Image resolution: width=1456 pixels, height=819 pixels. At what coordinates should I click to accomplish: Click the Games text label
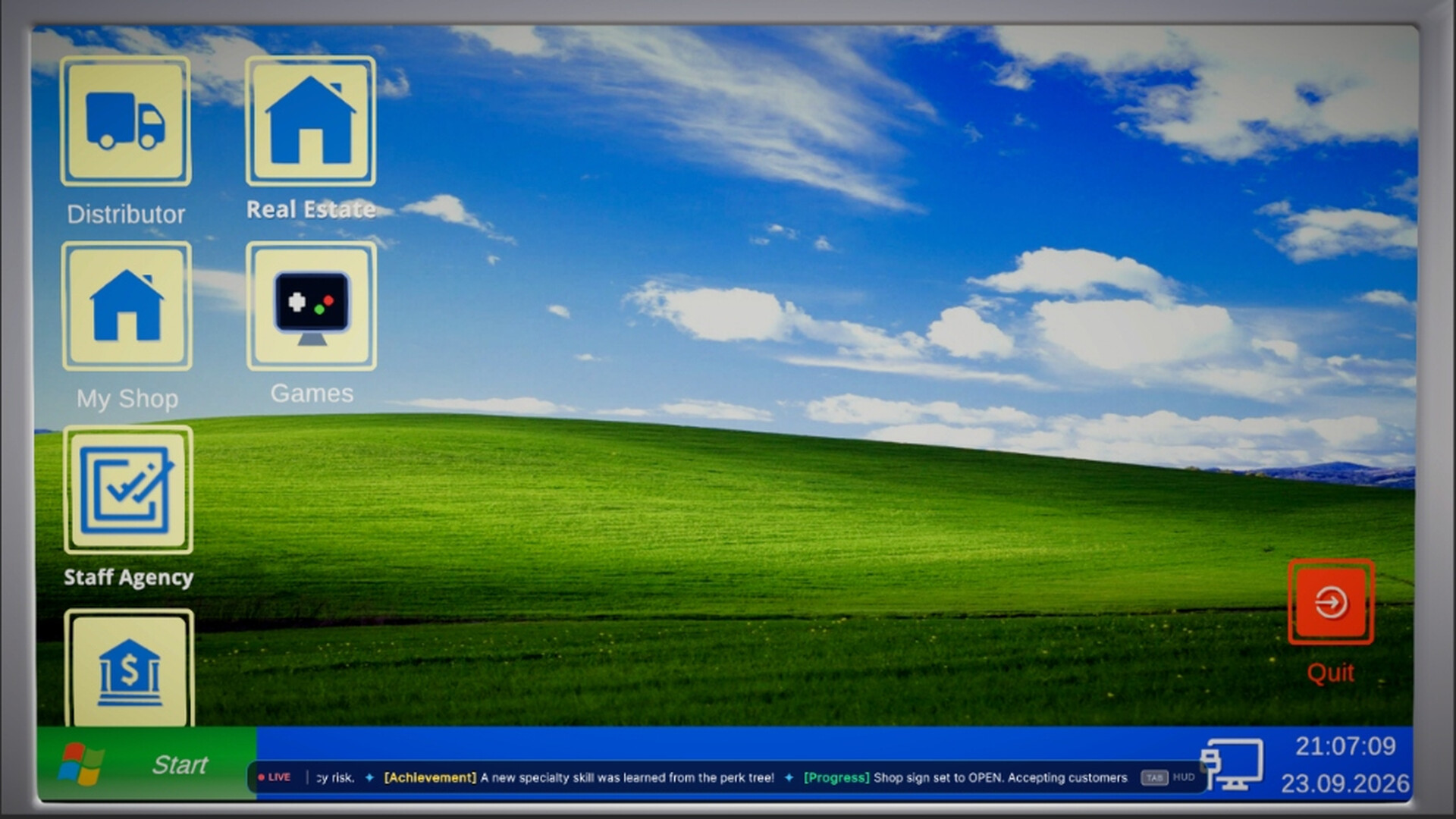pyautogui.click(x=312, y=394)
